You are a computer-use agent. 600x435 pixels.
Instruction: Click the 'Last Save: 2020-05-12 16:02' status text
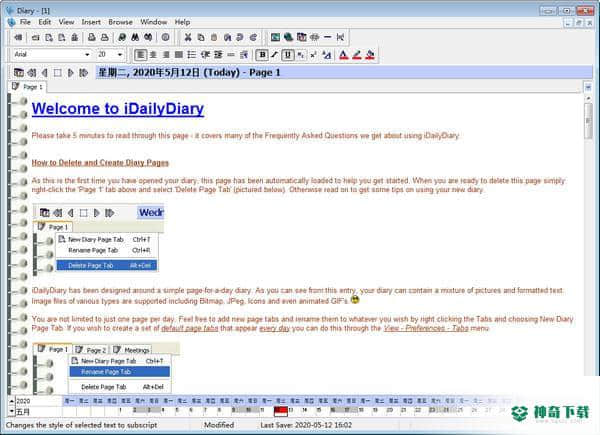point(306,425)
